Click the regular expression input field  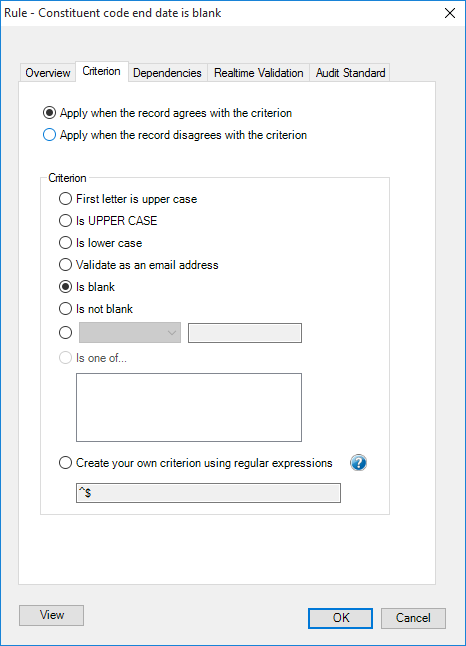pos(208,493)
